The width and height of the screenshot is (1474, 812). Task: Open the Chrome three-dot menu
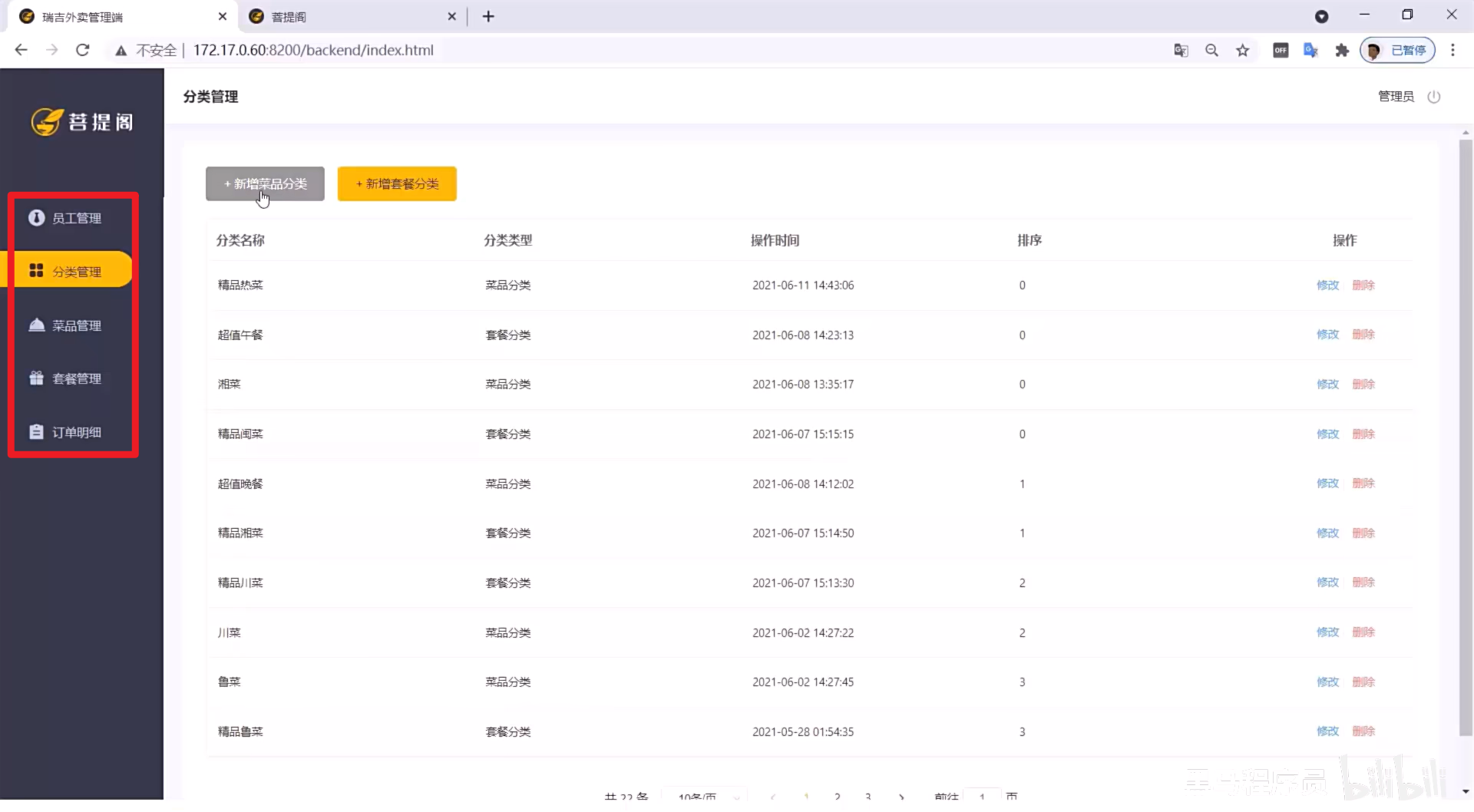(1453, 51)
